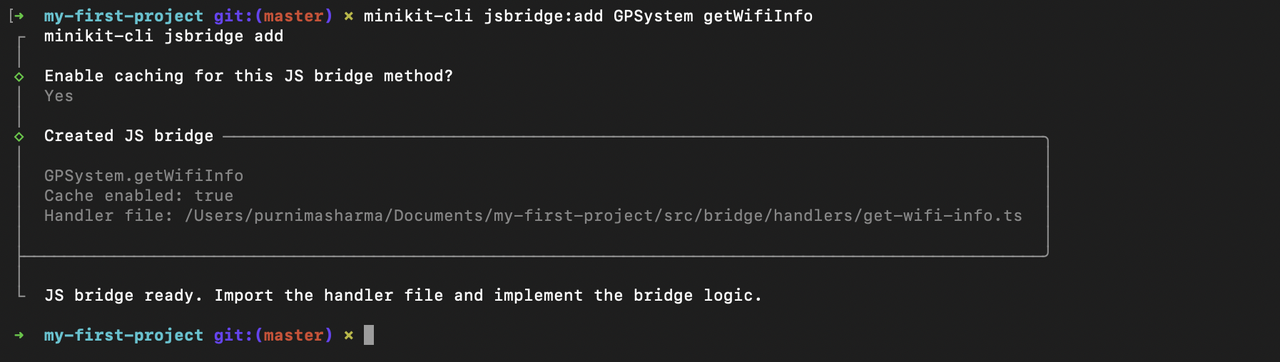
Task: Click the gray block cursor at the prompt
Action: (369, 335)
